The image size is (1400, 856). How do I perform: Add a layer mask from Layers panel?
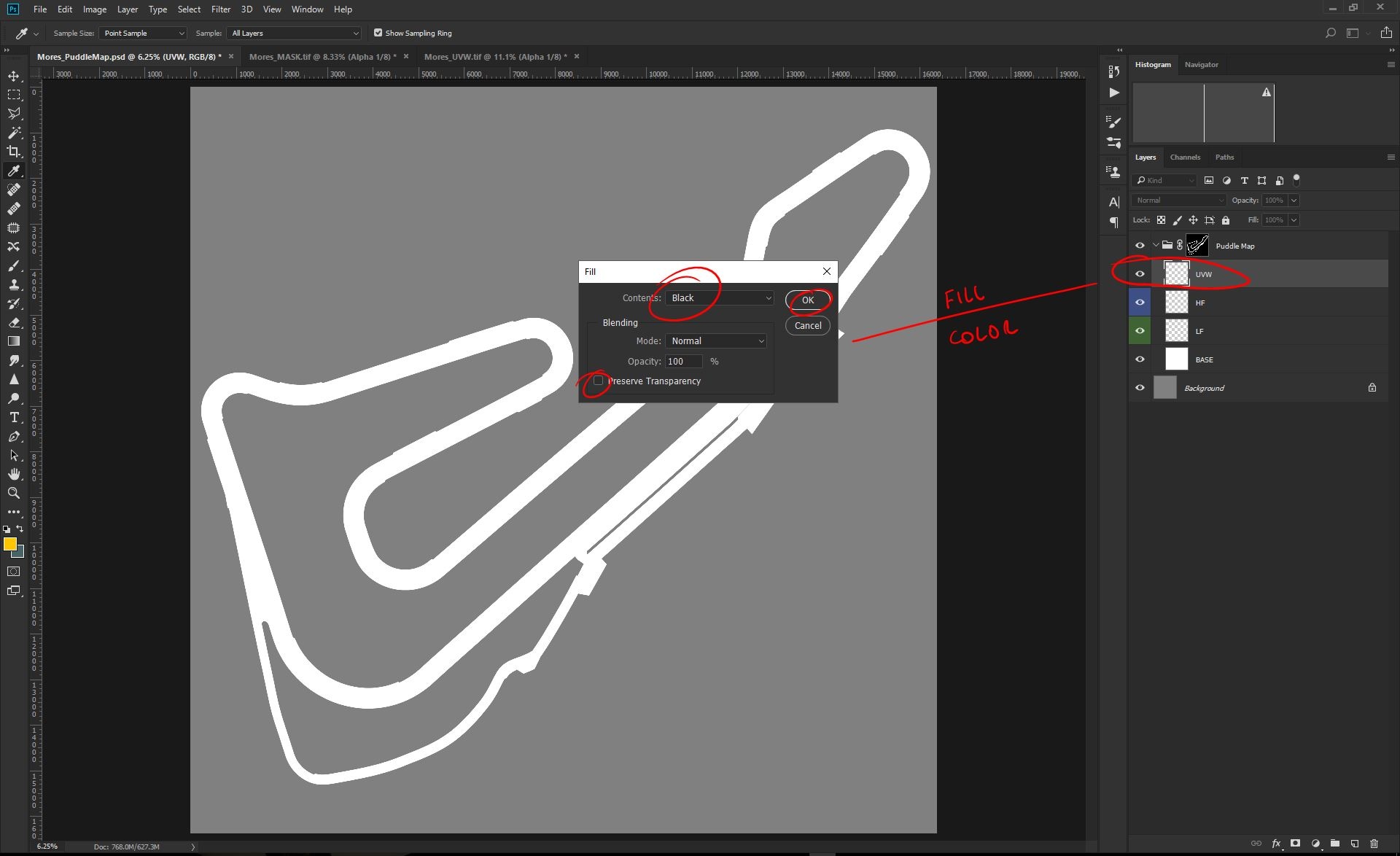pos(1295,844)
